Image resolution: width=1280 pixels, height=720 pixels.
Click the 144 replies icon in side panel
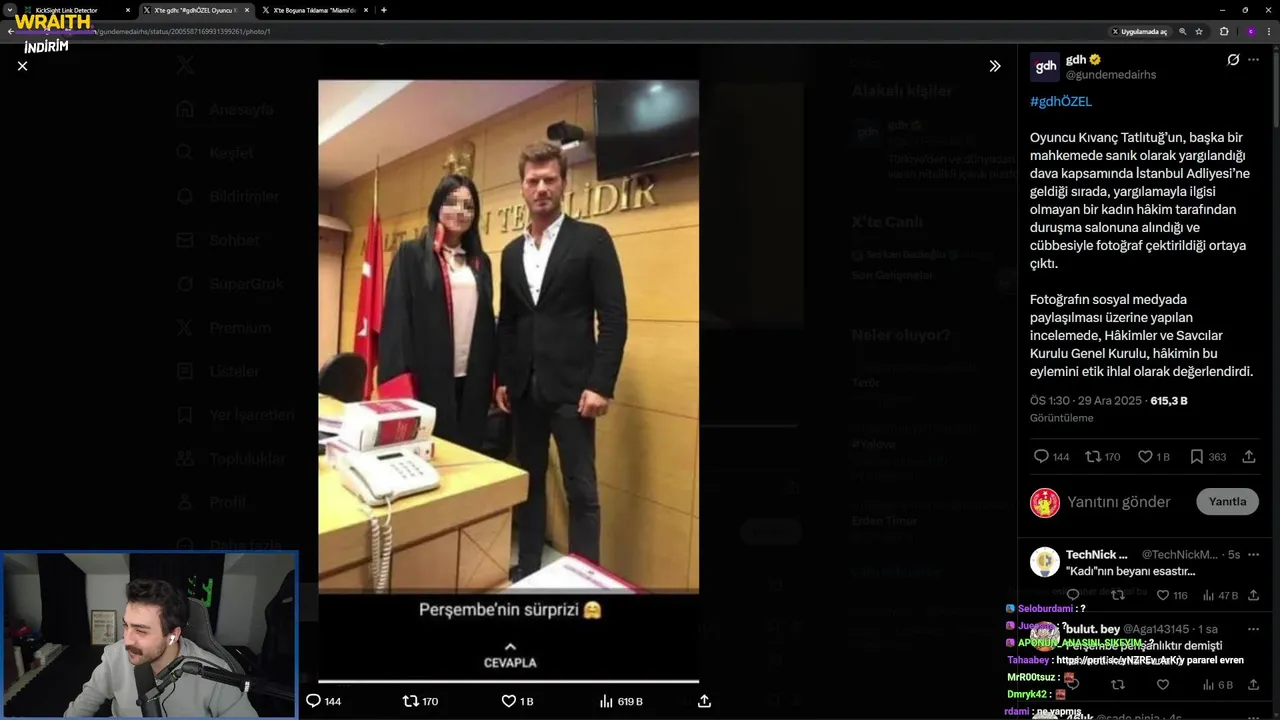[x=1041, y=456]
